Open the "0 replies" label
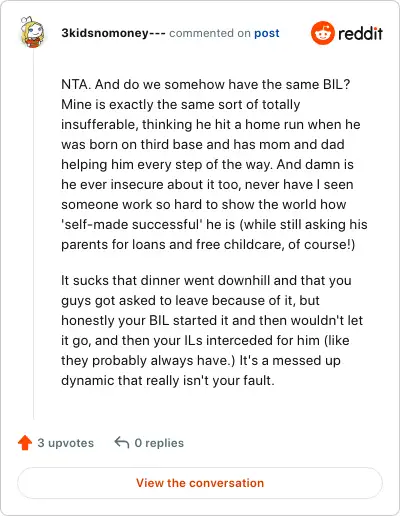 [x=159, y=443]
